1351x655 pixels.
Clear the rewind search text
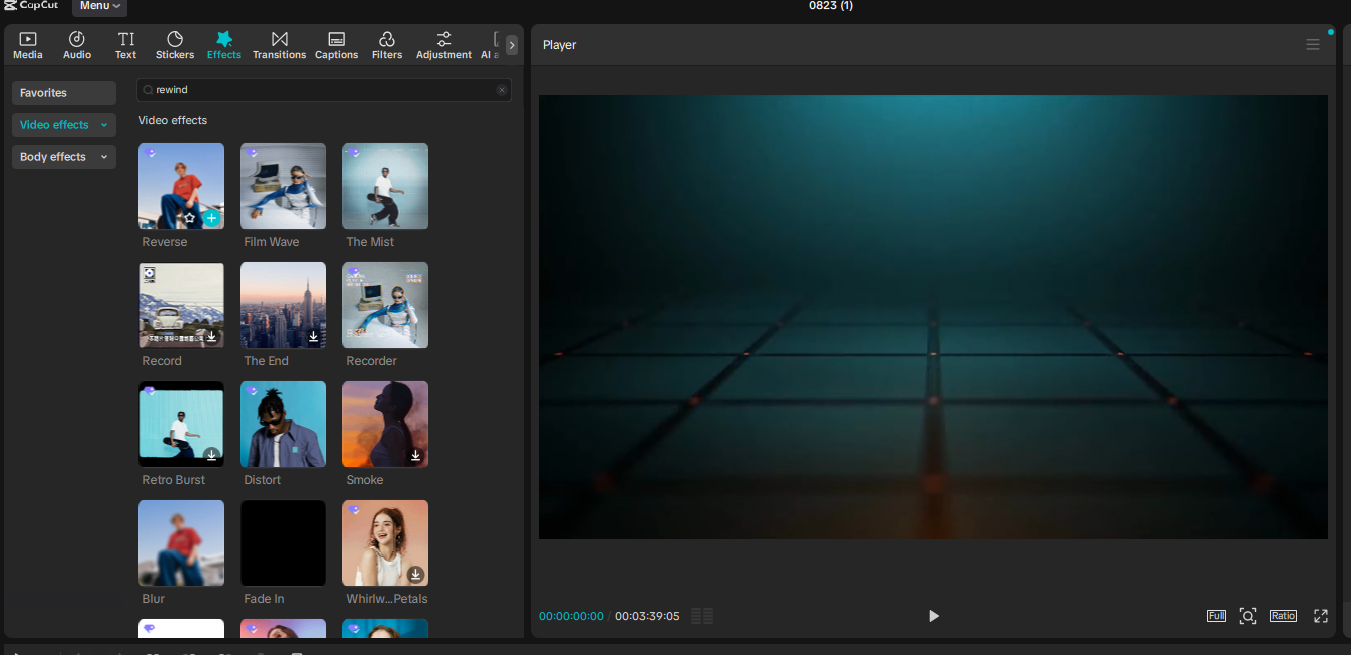[502, 90]
